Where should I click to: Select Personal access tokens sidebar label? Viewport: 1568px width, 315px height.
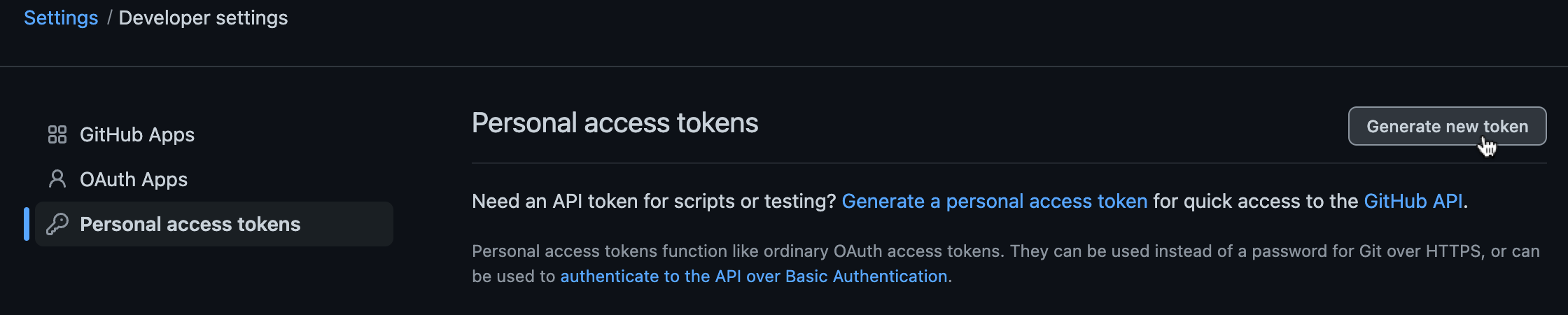click(190, 224)
